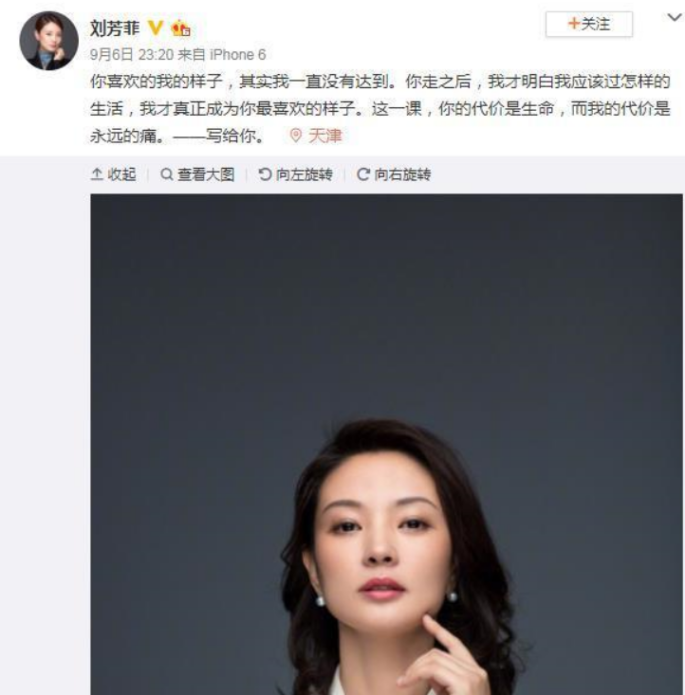Click the post timestamp 9月6日 23:20
Screen dimensions: 685x695
132,55
